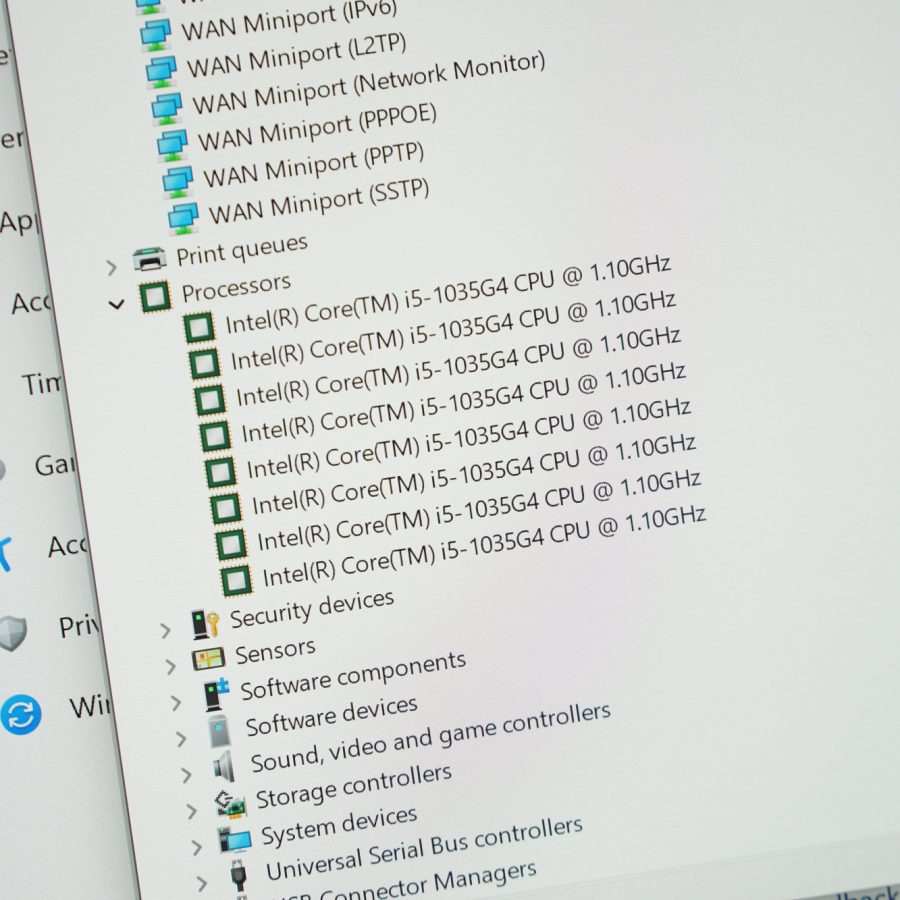Expand the Software devices node
The image size is (900, 900).
coord(181,739)
